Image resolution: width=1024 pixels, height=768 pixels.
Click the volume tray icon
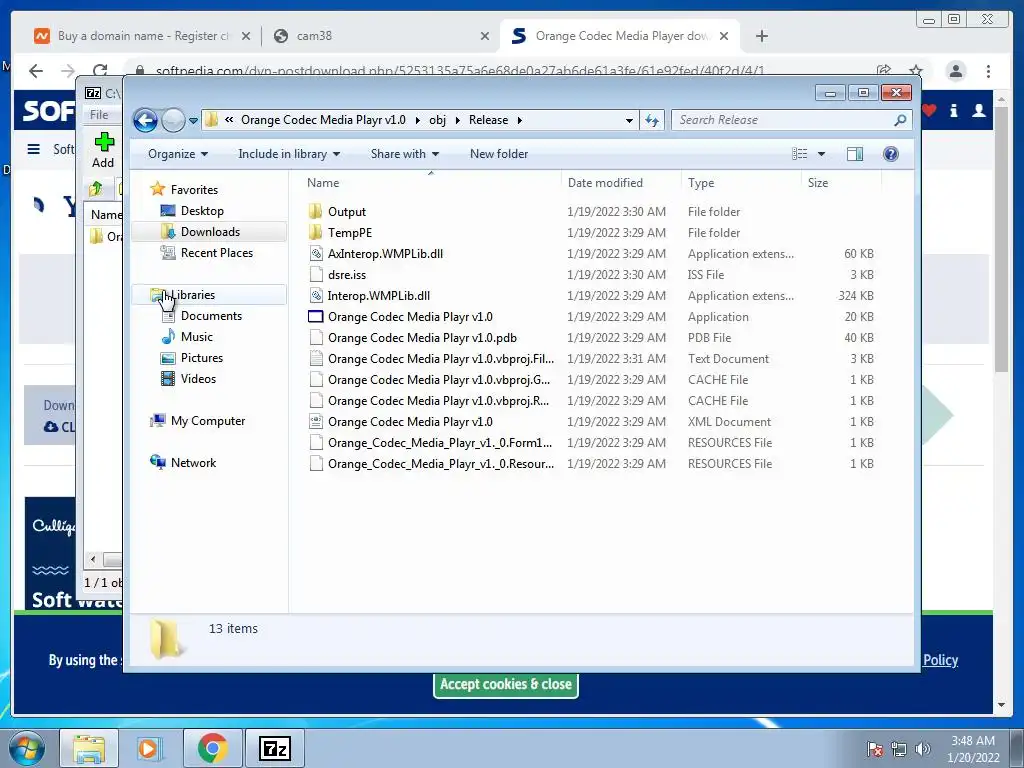[923, 749]
